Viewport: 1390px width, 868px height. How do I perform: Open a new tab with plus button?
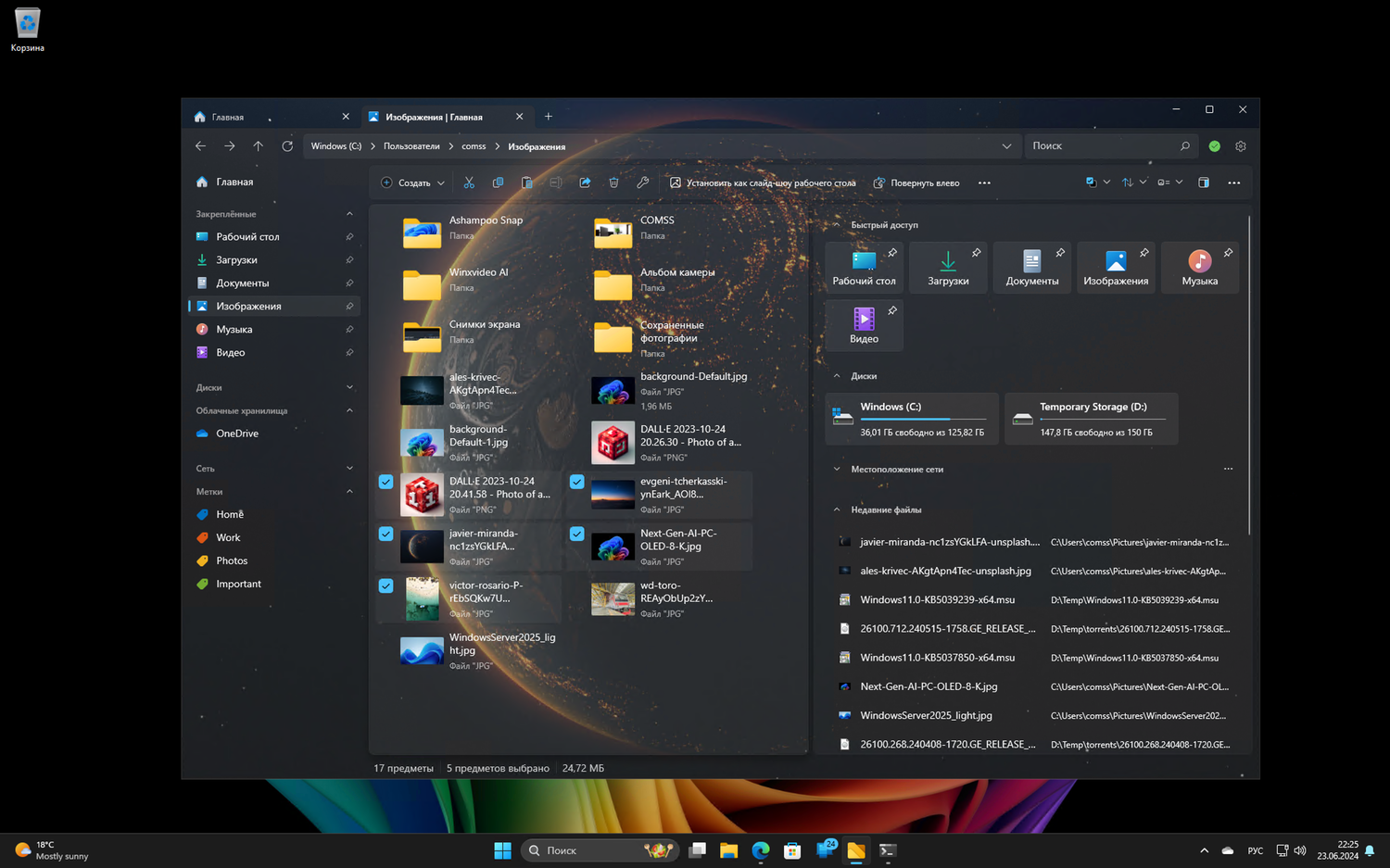(549, 117)
